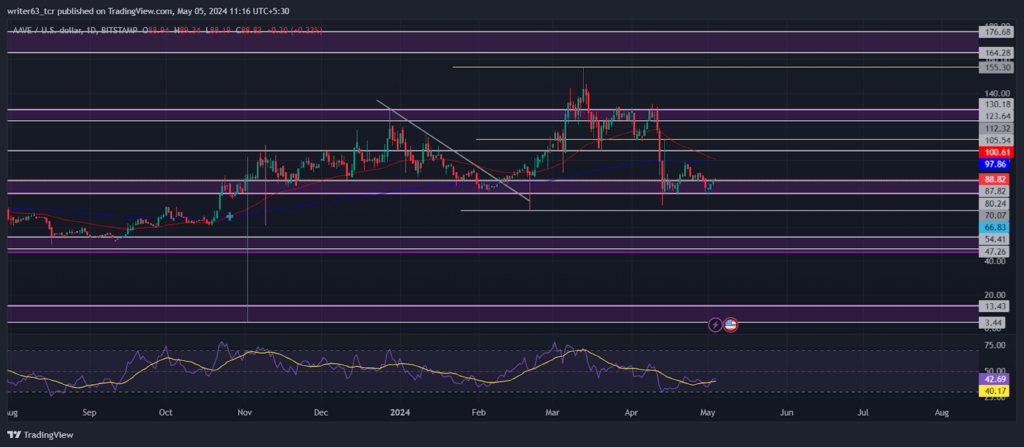Click the 40.00 price axis tick
1024x447 pixels.
[x=995, y=261]
